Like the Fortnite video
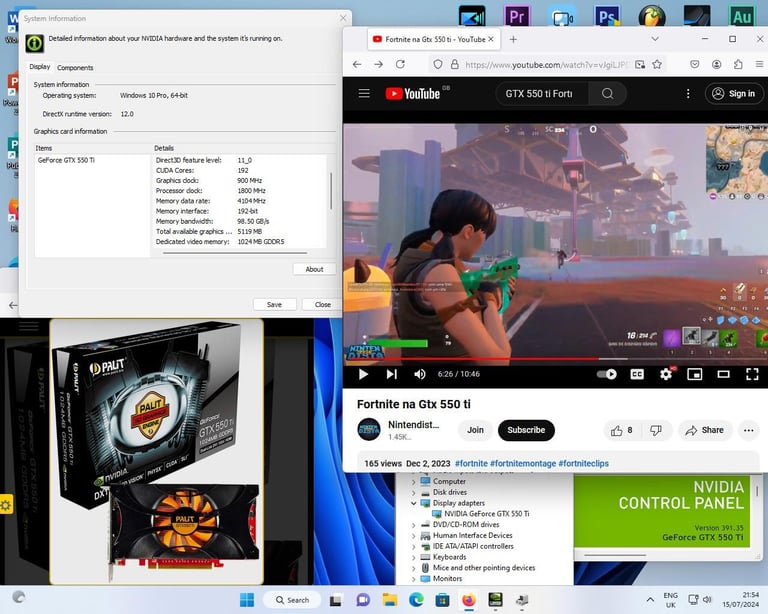Viewport: 768px width, 614px height. [621, 430]
